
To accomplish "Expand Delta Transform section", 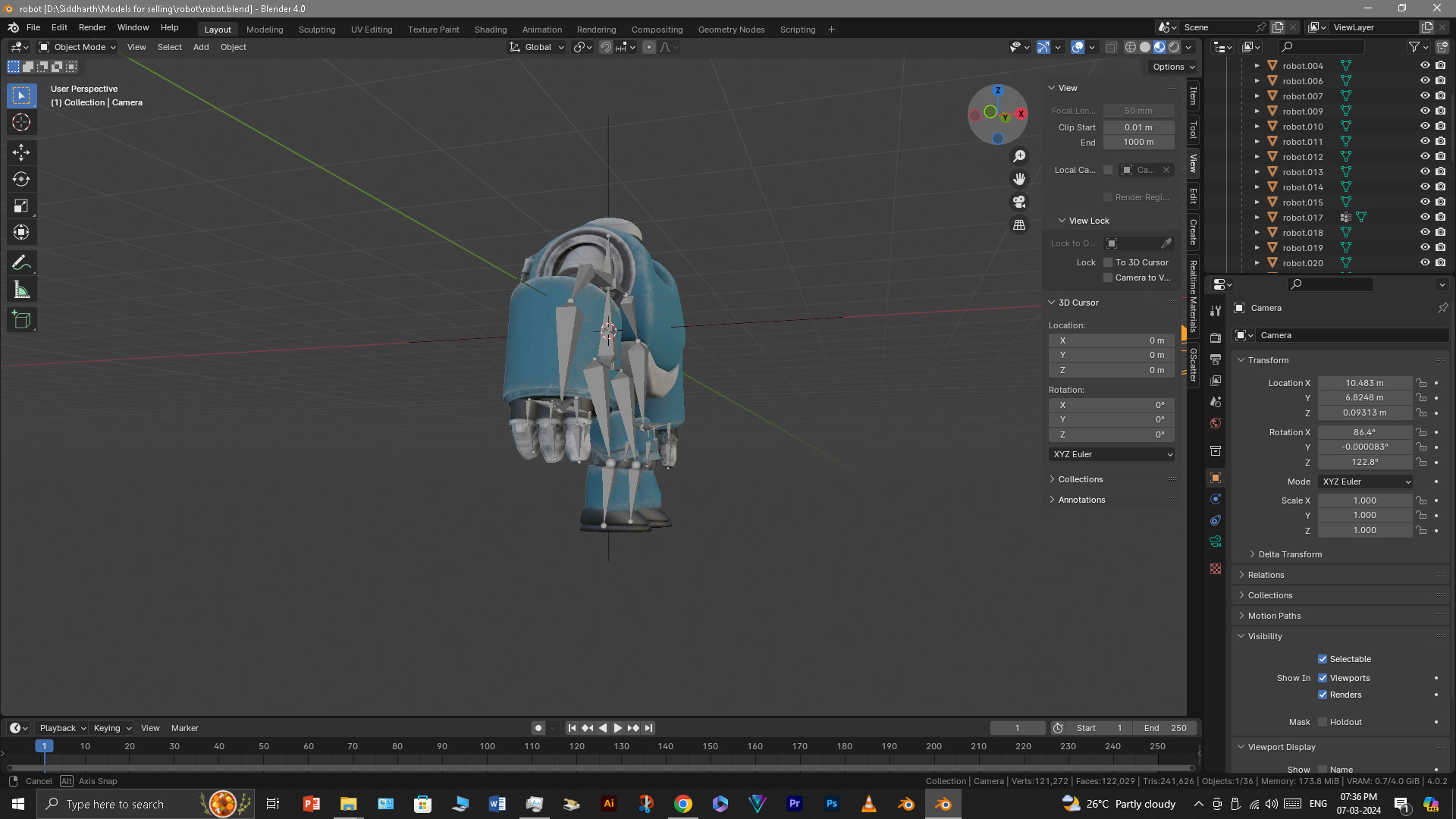I will click(x=1289, y=554).
